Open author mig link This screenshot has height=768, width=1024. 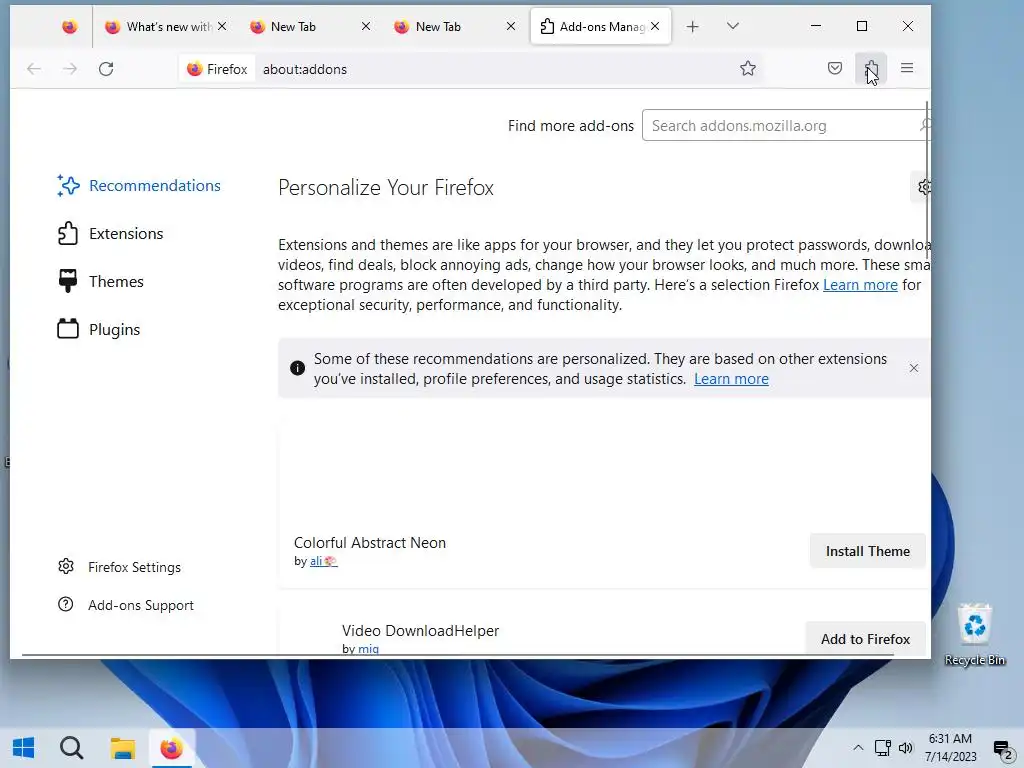click(368, 648)
